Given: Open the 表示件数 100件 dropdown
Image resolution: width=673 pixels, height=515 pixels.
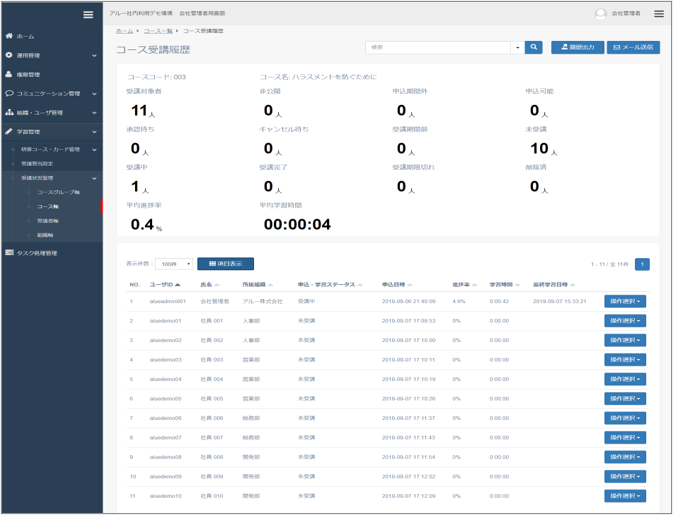Looking at the screenshot, I should [174, 264].
